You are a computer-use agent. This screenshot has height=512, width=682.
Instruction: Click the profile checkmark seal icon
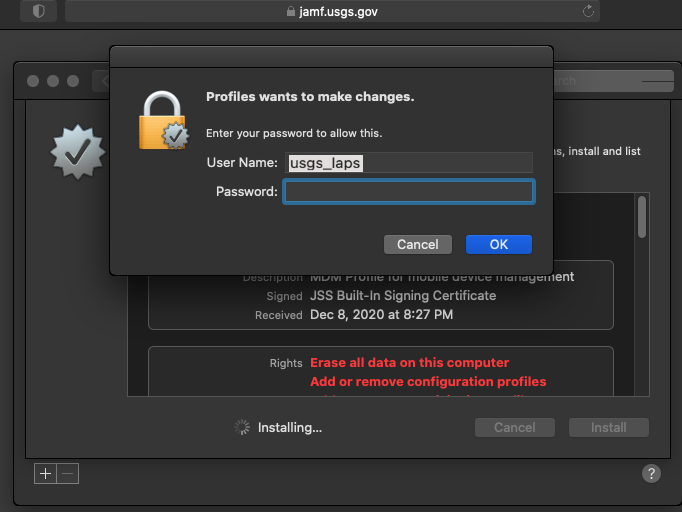(x=77, y=152)
